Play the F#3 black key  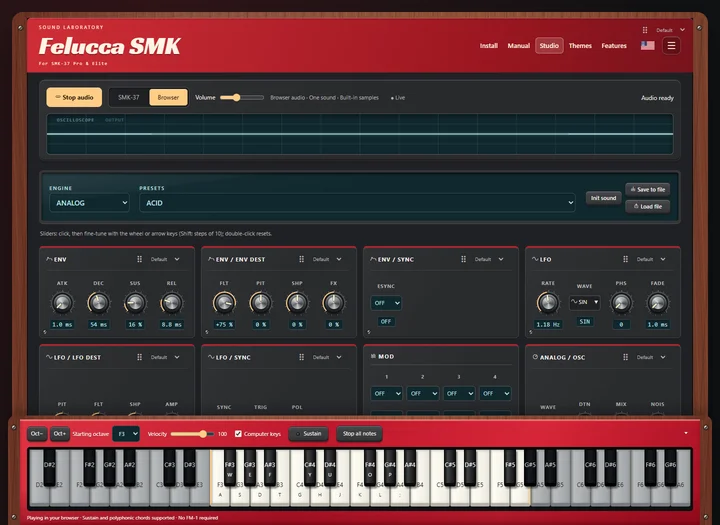click(x=230, y=468)
